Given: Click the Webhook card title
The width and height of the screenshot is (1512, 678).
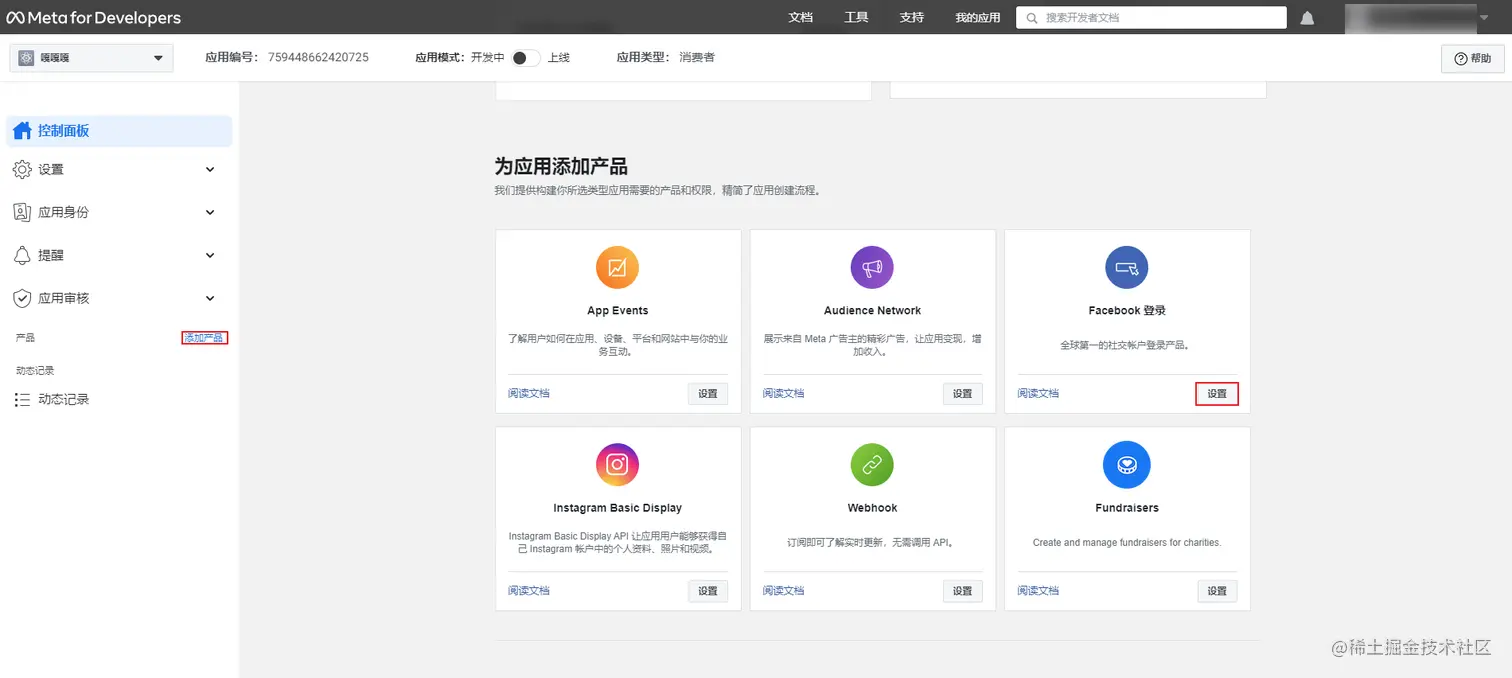Looking at the screenshot, I should point(872,508).
